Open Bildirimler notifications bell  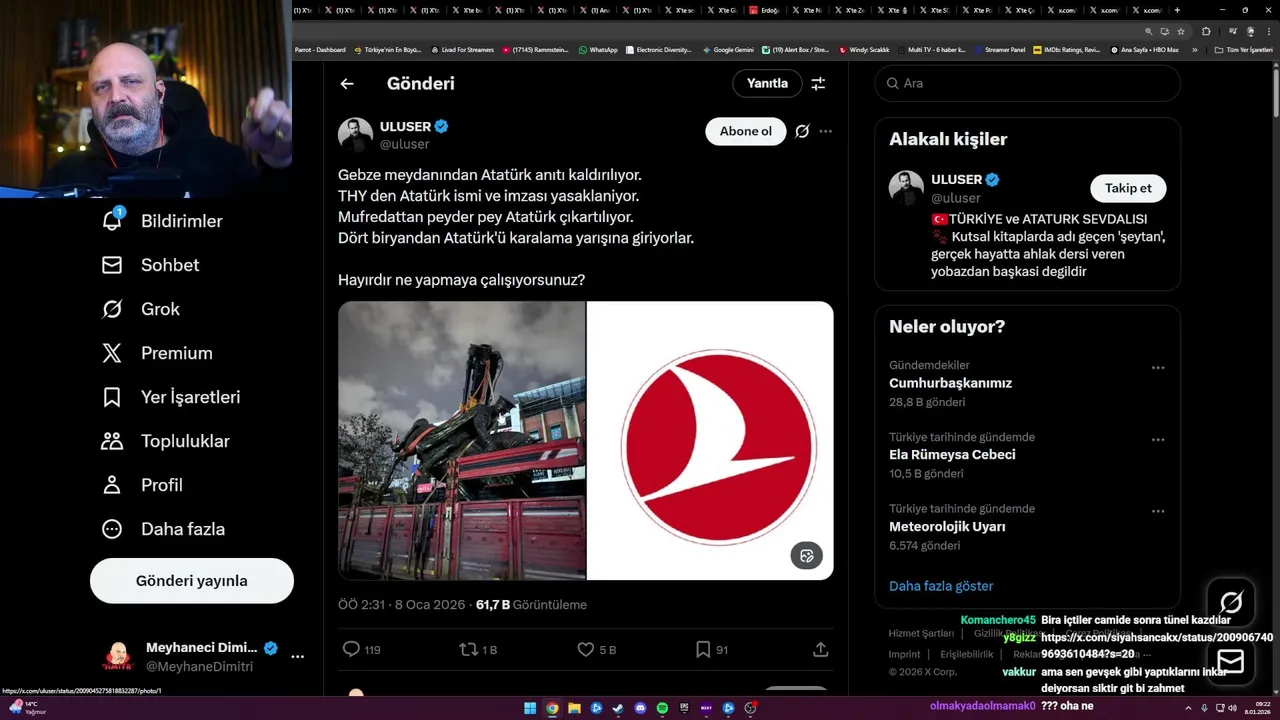point(112,221)
